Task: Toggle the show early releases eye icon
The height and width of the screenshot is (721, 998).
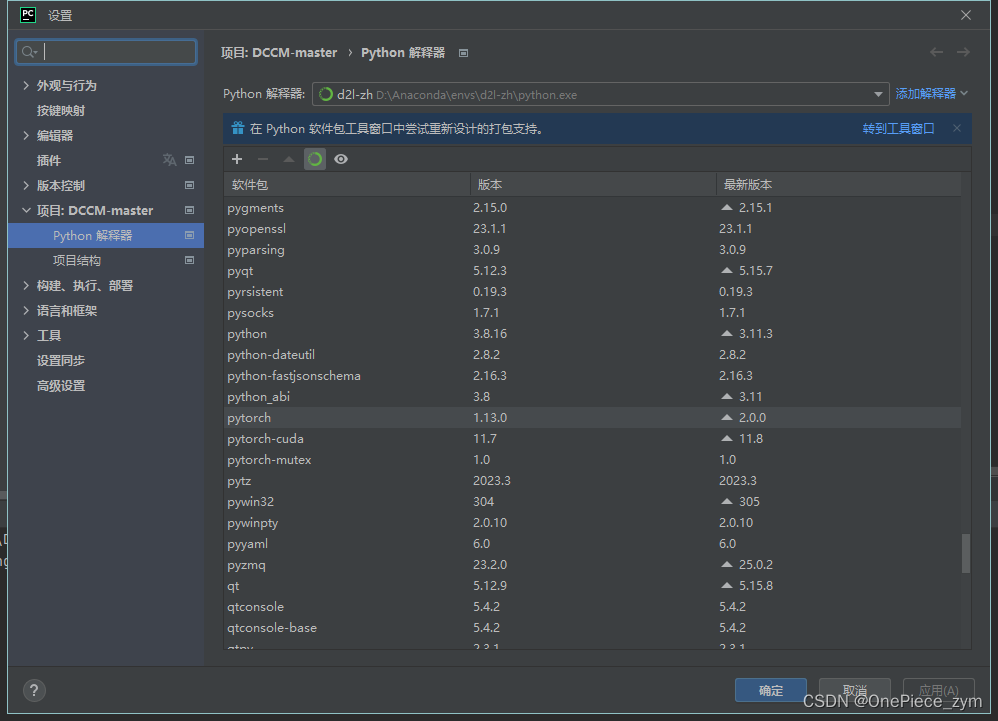Action: 341,159
